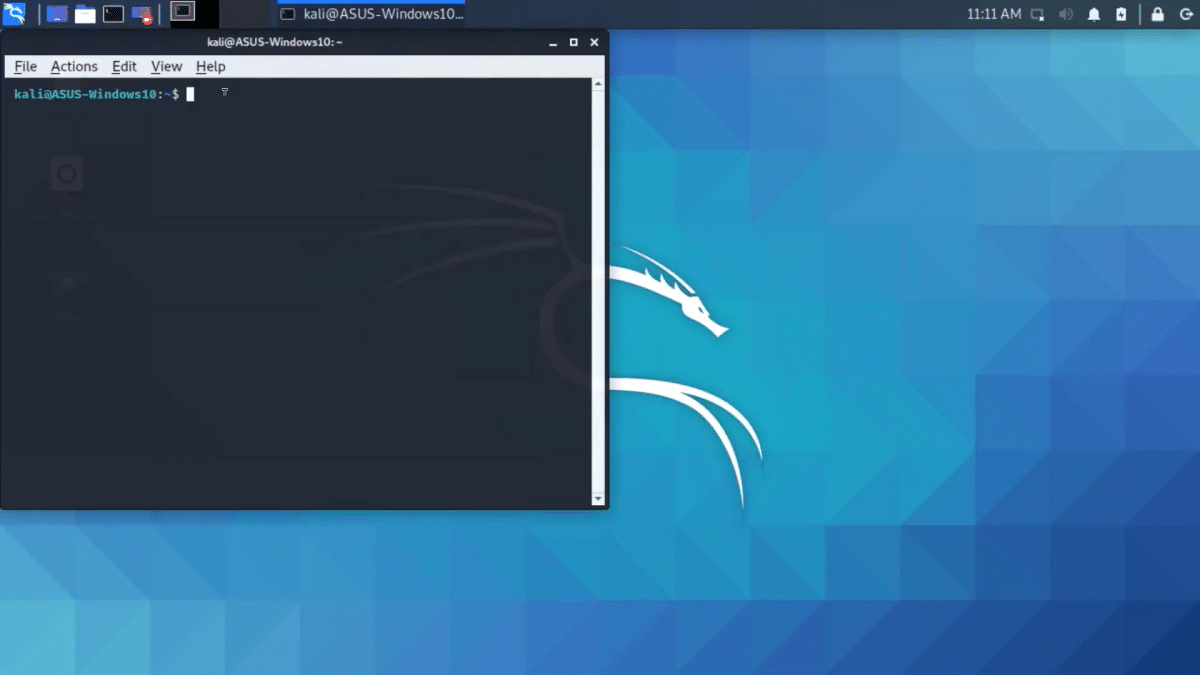Open the Edit menu in terminal

pos(124,66)
